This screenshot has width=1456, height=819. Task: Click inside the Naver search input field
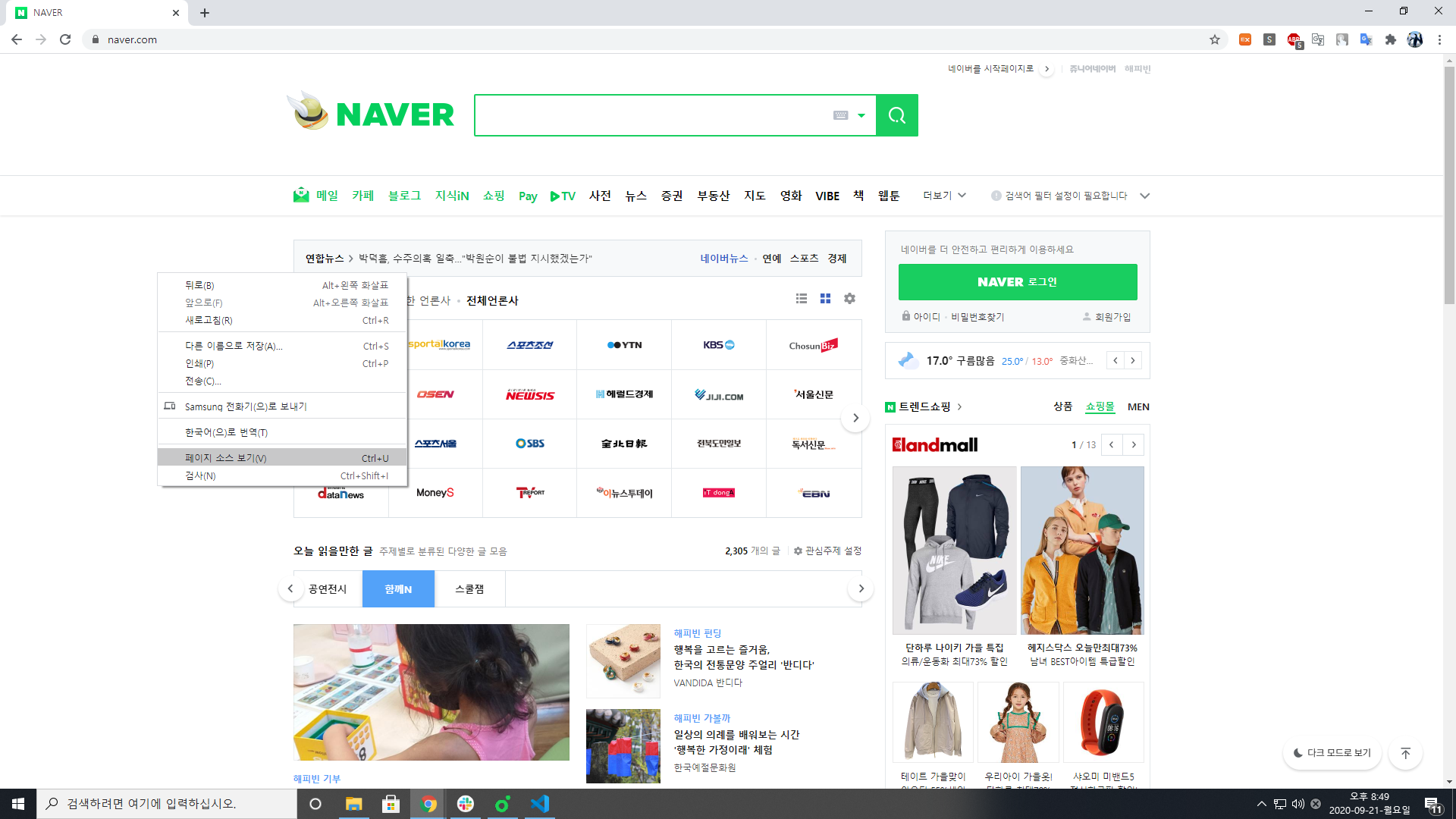pyautogui.click(x=652, y=115)
